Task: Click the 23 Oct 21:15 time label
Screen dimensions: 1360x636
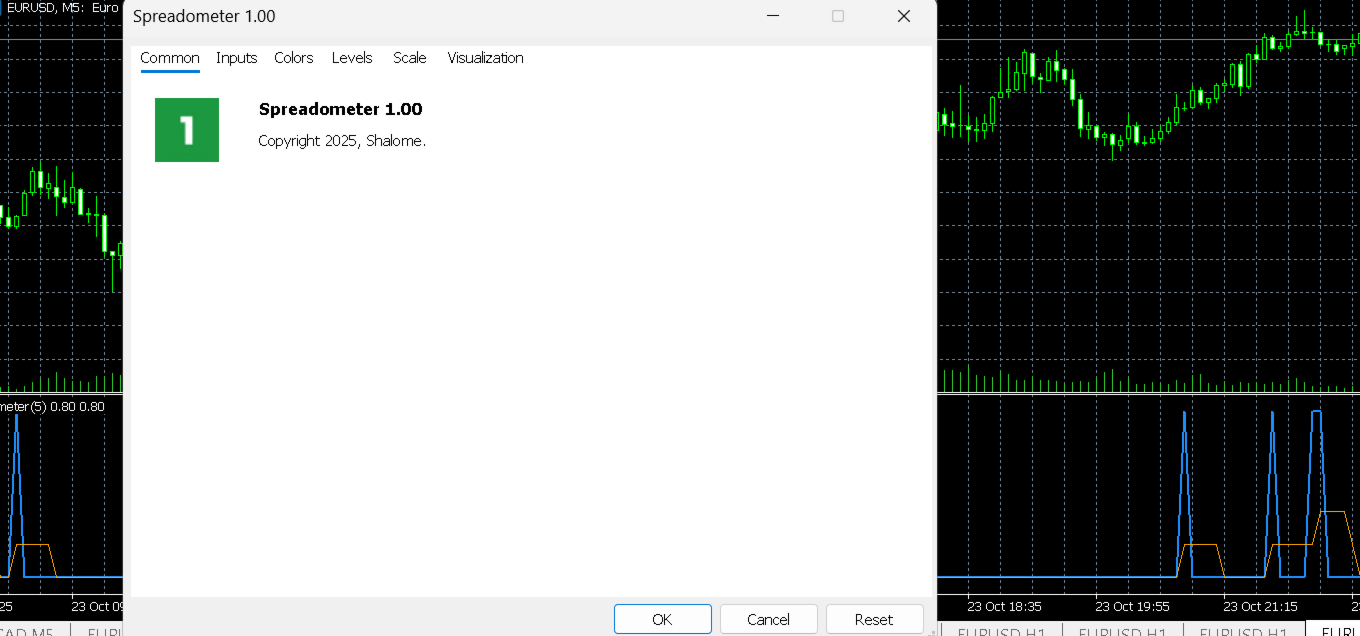Action: [1260, 606]
